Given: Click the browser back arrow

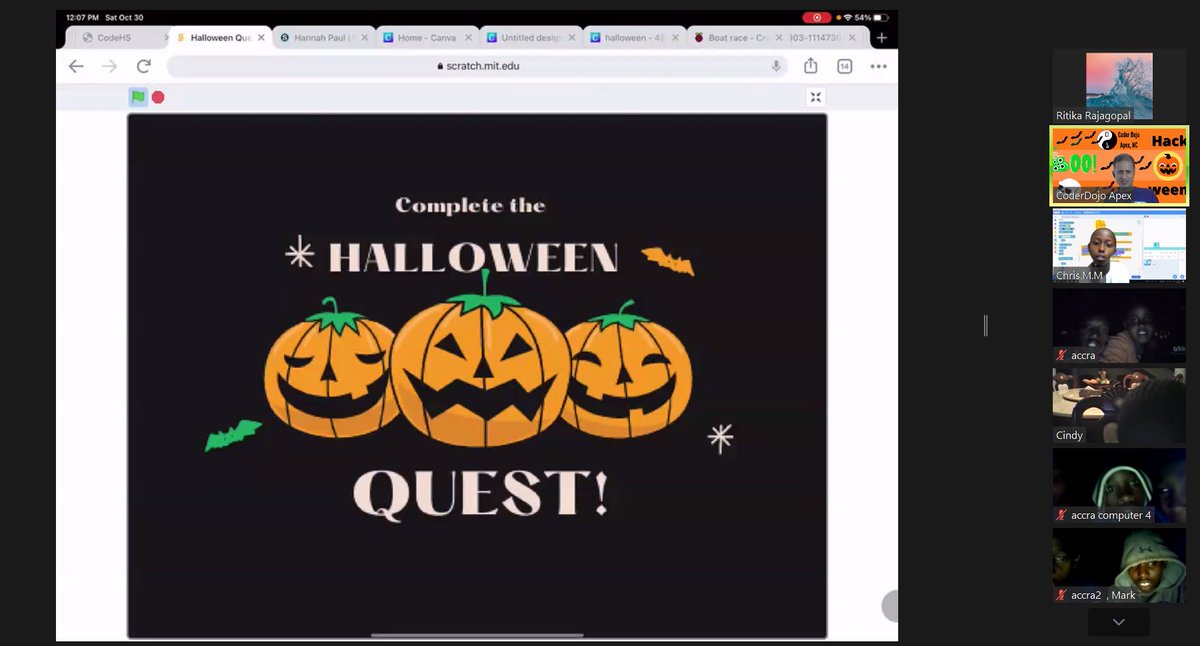Looking at the screenshot, I should point(76,66).
